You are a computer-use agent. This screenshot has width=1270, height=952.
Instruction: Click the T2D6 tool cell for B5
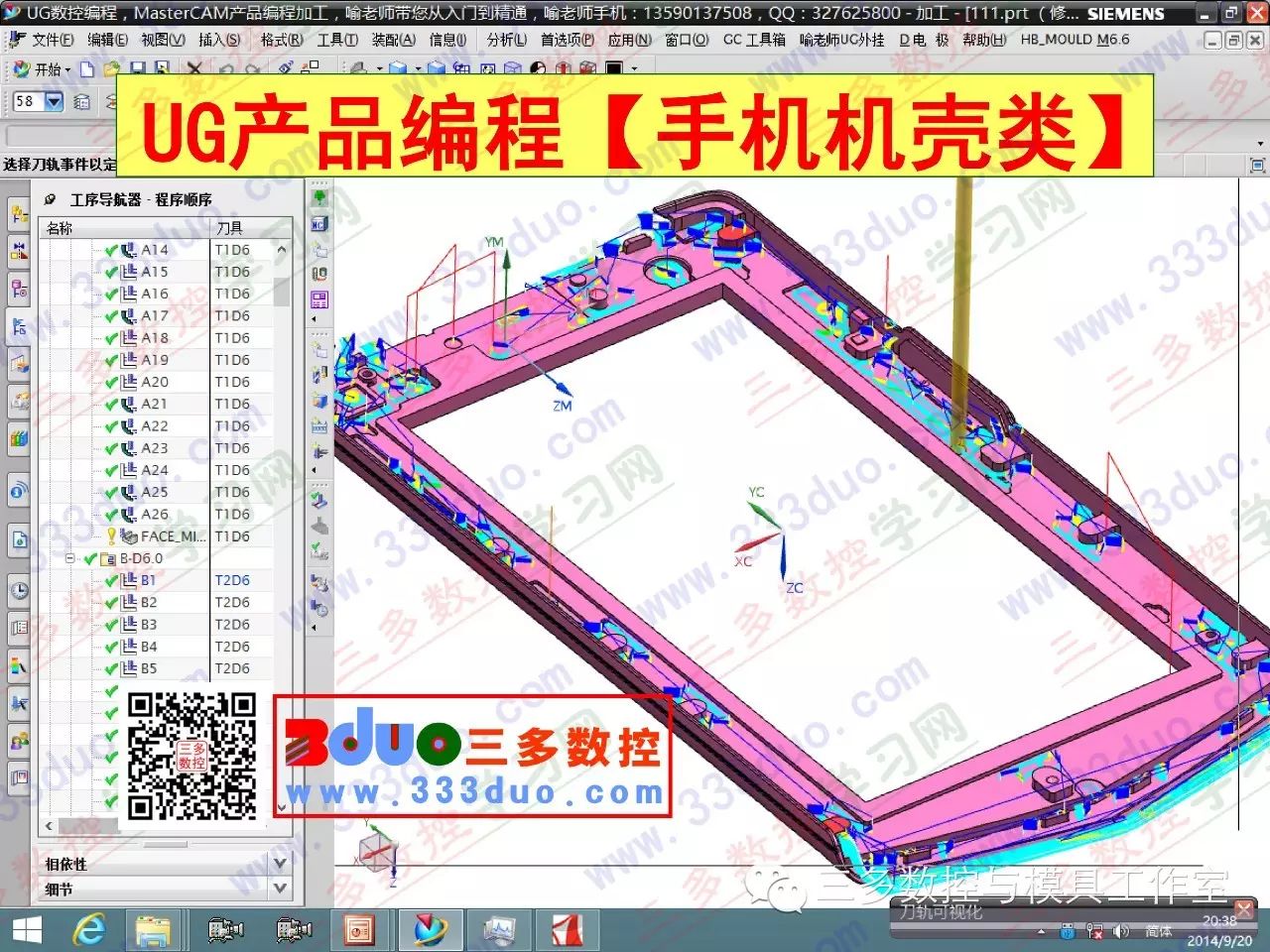(232, 668)
